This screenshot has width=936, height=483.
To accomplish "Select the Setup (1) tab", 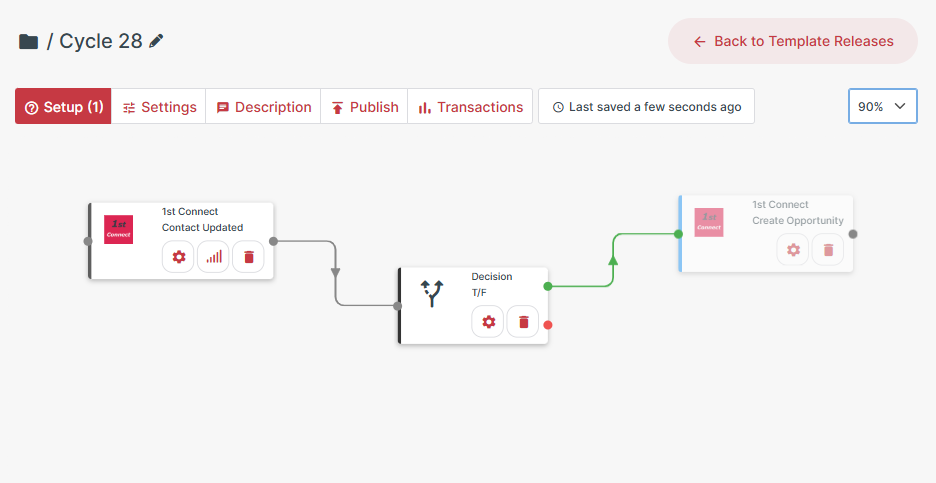I will [64, 107].
